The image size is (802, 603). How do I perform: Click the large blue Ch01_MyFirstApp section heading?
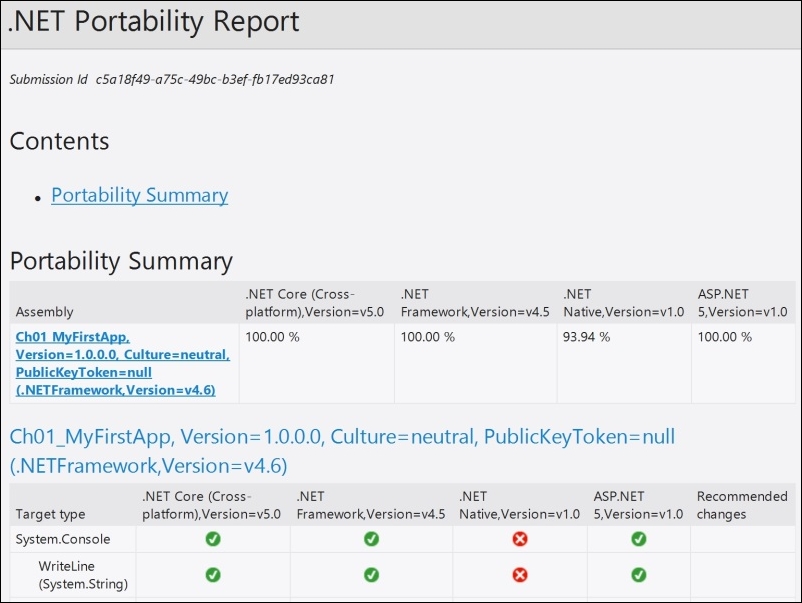(x=342, y=451)
